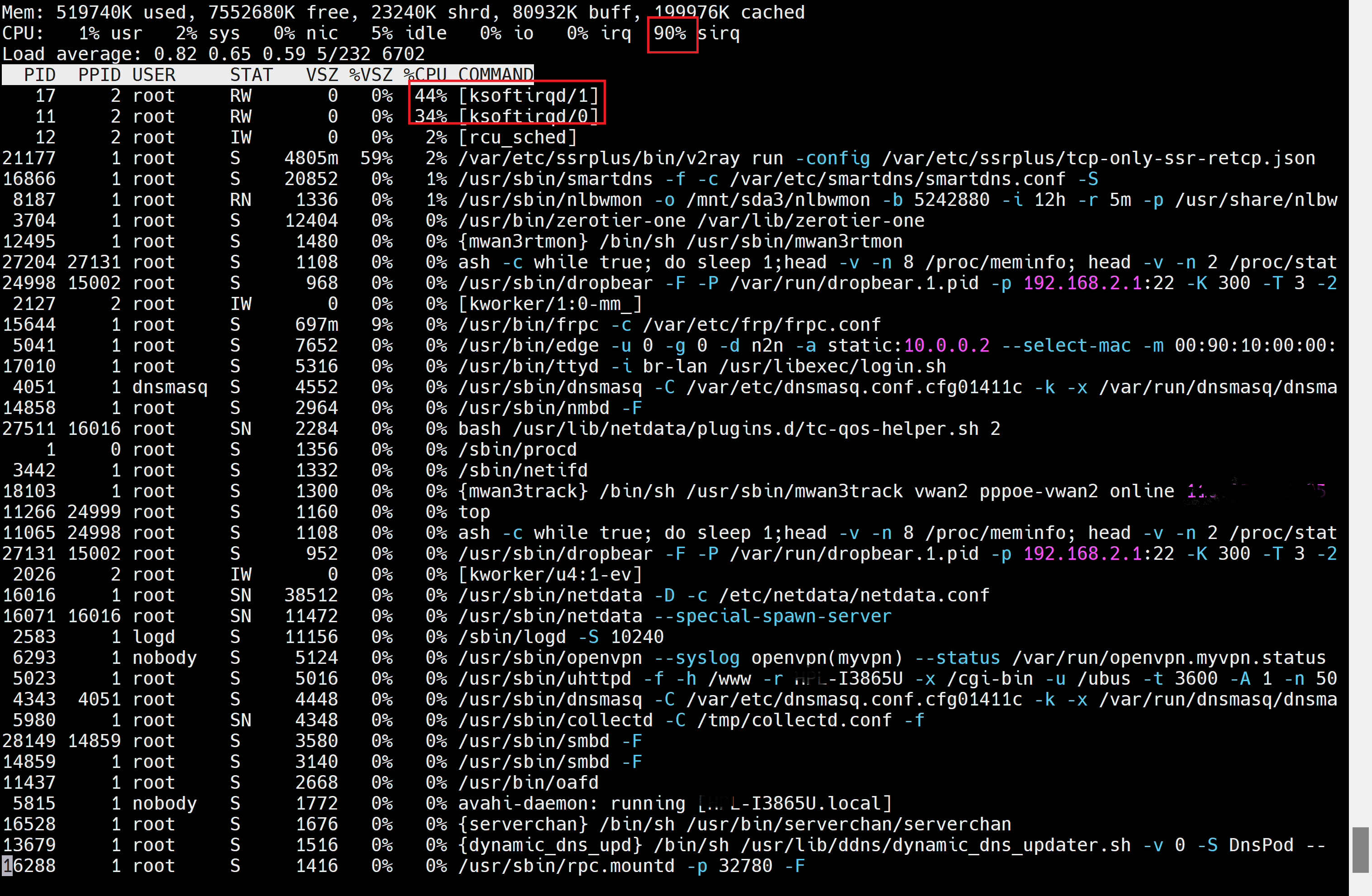Image resolution: width=1372 pixels, height=896 pixels.
Task: Click the rcu_sched kernel thread row
Action: (517, 137)
